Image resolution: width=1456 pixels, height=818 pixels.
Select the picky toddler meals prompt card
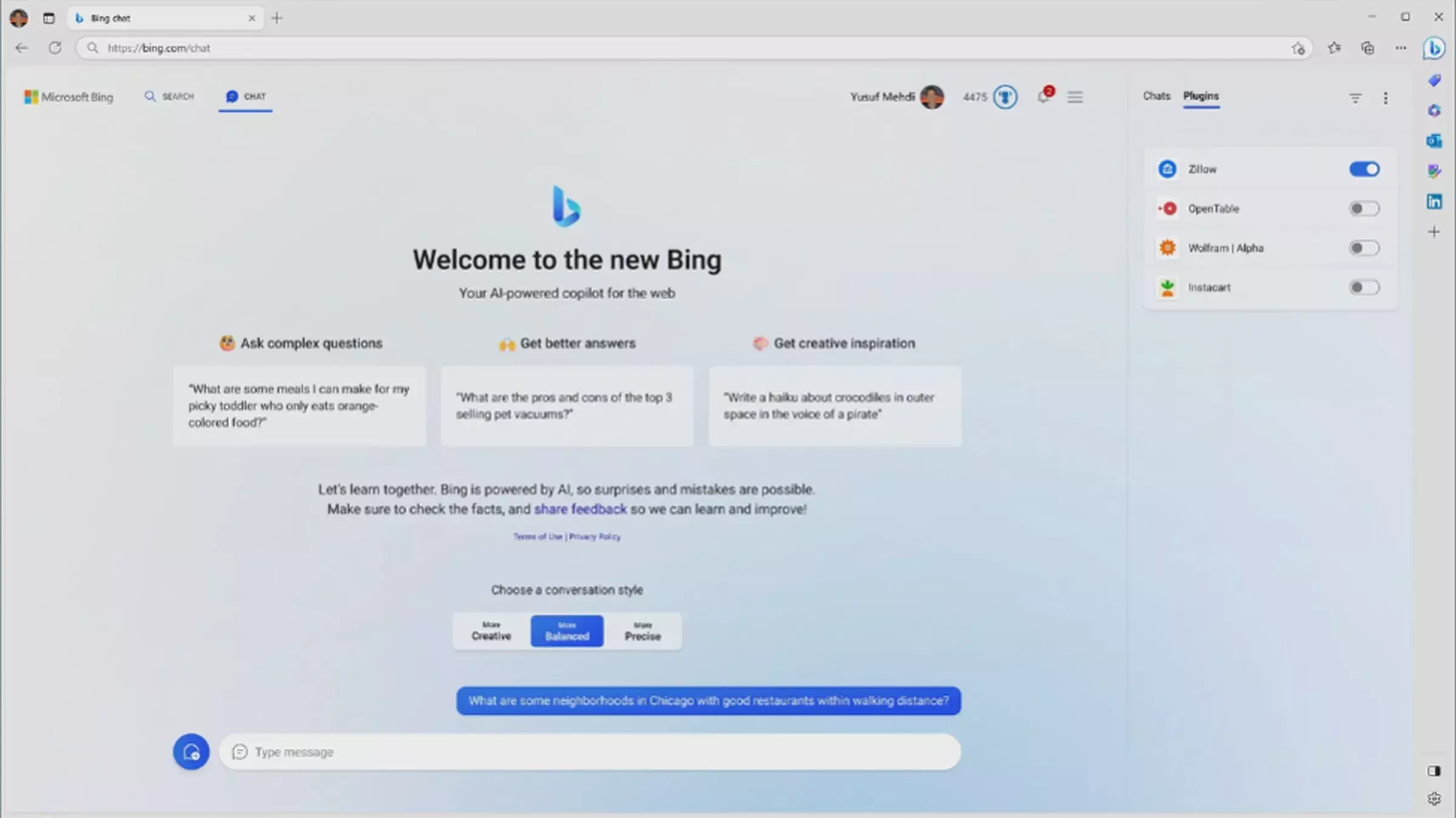pos(299,406)
